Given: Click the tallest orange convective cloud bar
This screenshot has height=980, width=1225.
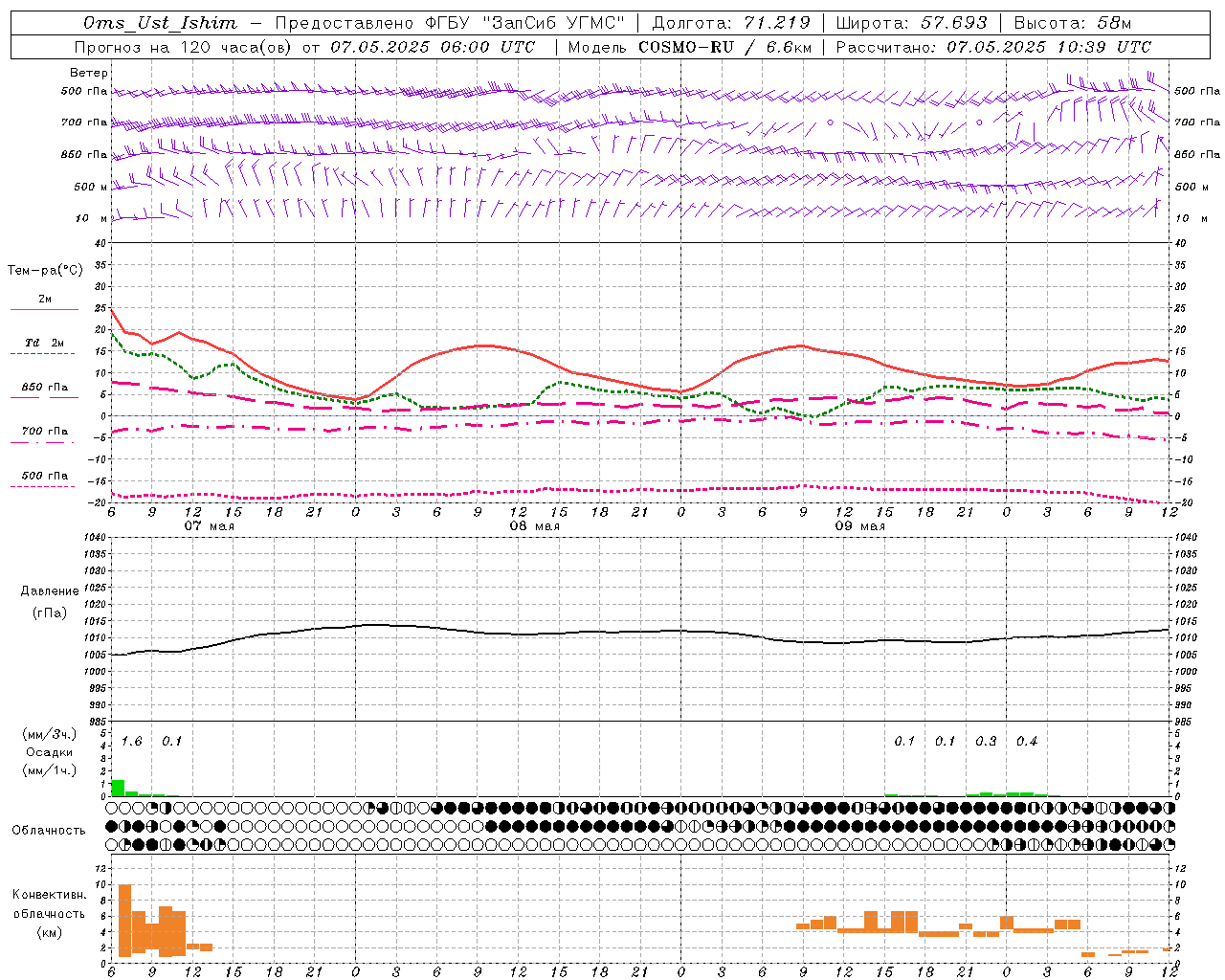Looking at the screenshot, I should (x=124, y=920).
